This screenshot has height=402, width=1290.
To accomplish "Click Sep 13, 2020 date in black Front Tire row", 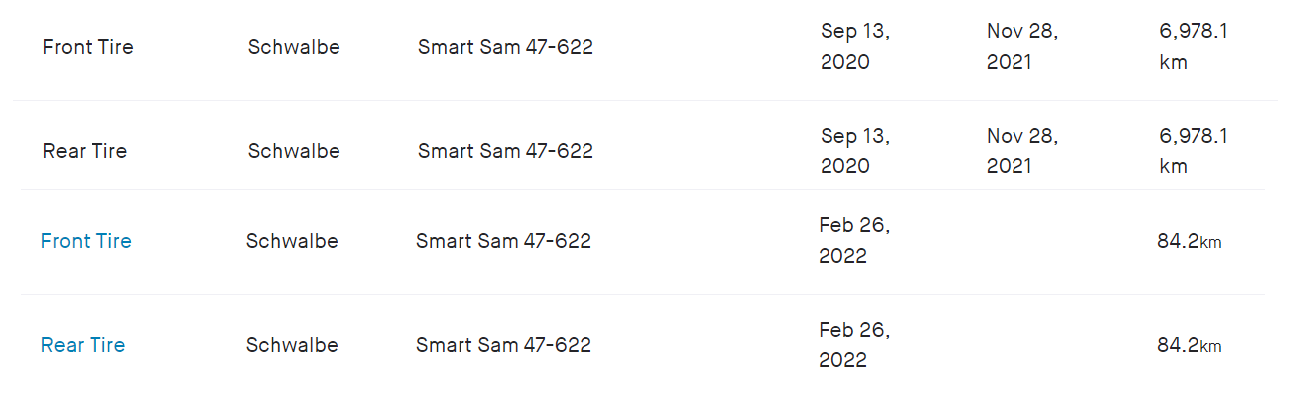I will (855, 47).
